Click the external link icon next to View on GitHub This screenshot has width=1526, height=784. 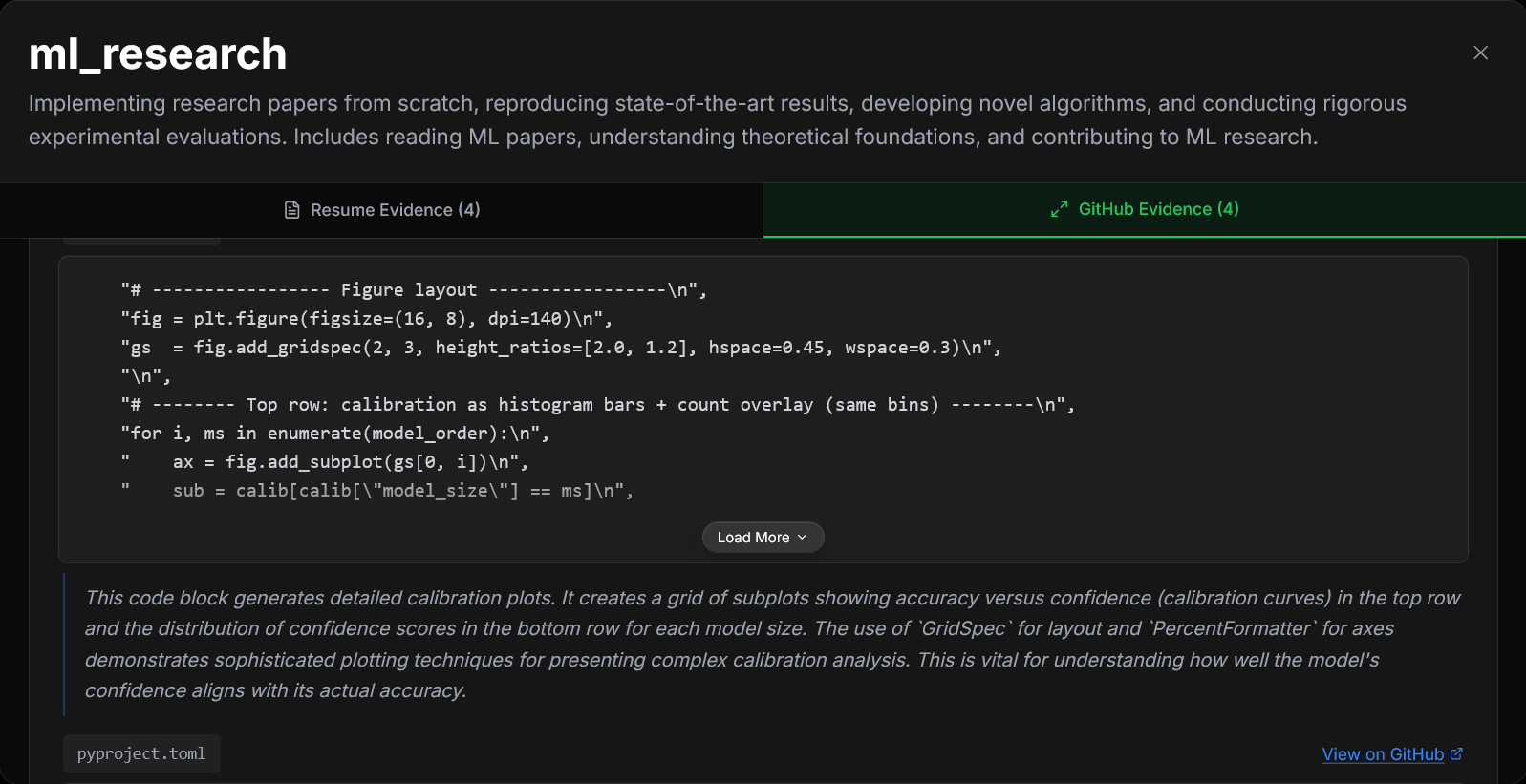1456,754
